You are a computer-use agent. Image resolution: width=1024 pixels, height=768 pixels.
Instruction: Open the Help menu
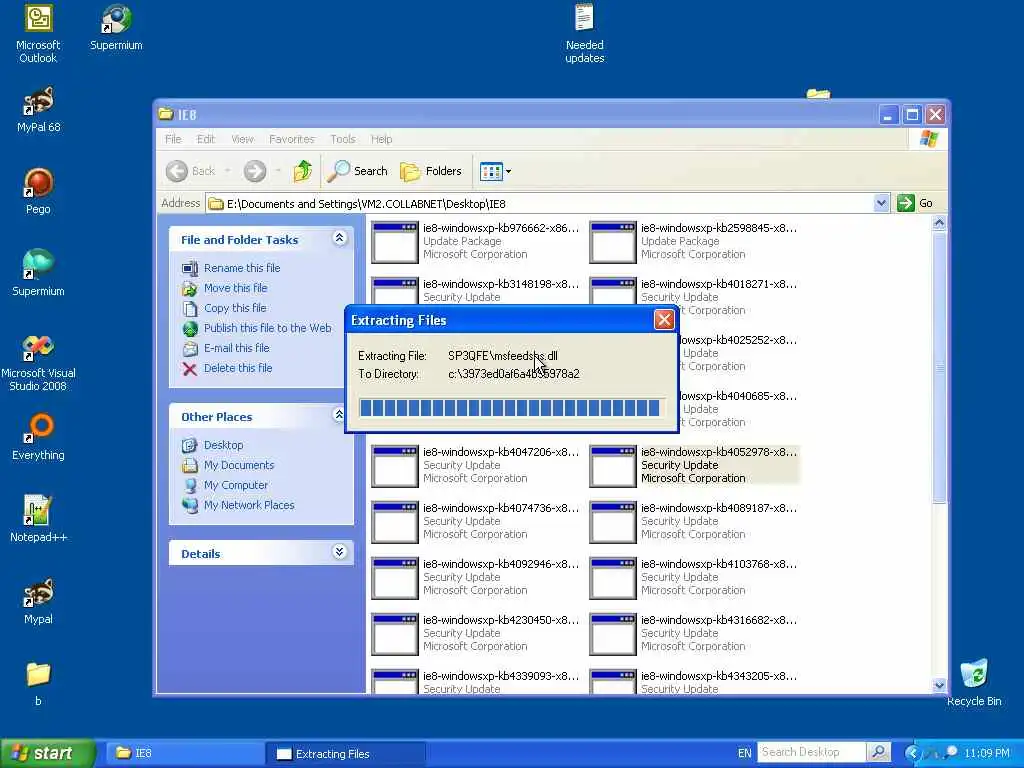point(381,139)
